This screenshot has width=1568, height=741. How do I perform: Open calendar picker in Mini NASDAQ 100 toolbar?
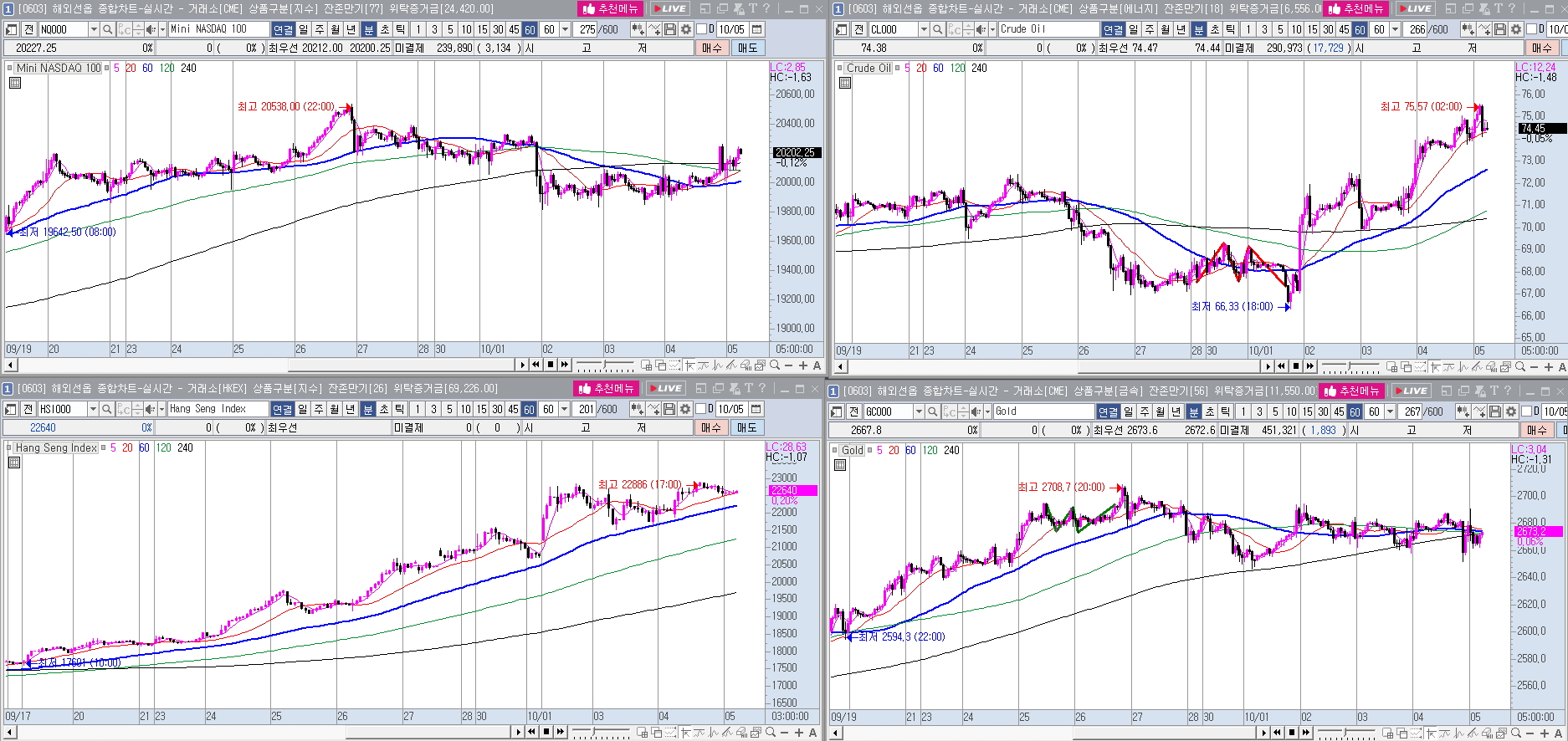(756, 29)
